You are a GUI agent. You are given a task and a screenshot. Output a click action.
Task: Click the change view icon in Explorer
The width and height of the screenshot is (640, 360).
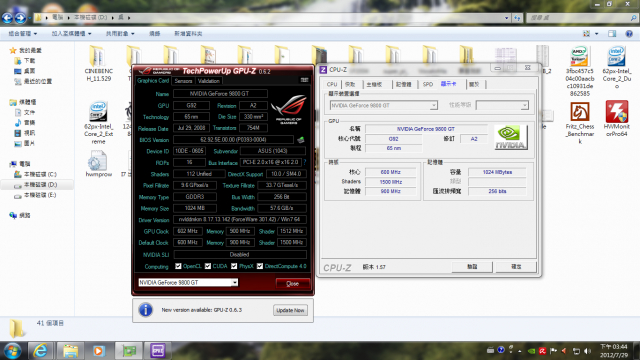587,33
